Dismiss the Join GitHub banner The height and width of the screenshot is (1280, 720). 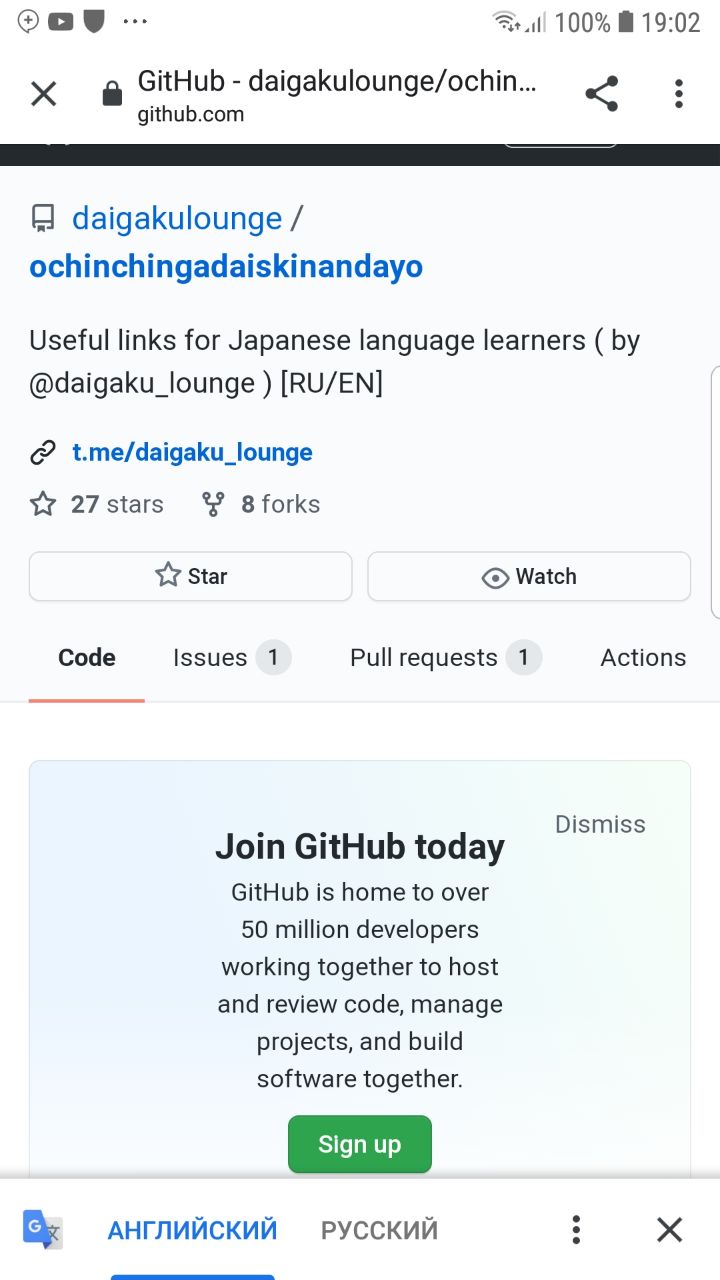tap(600, 824)
